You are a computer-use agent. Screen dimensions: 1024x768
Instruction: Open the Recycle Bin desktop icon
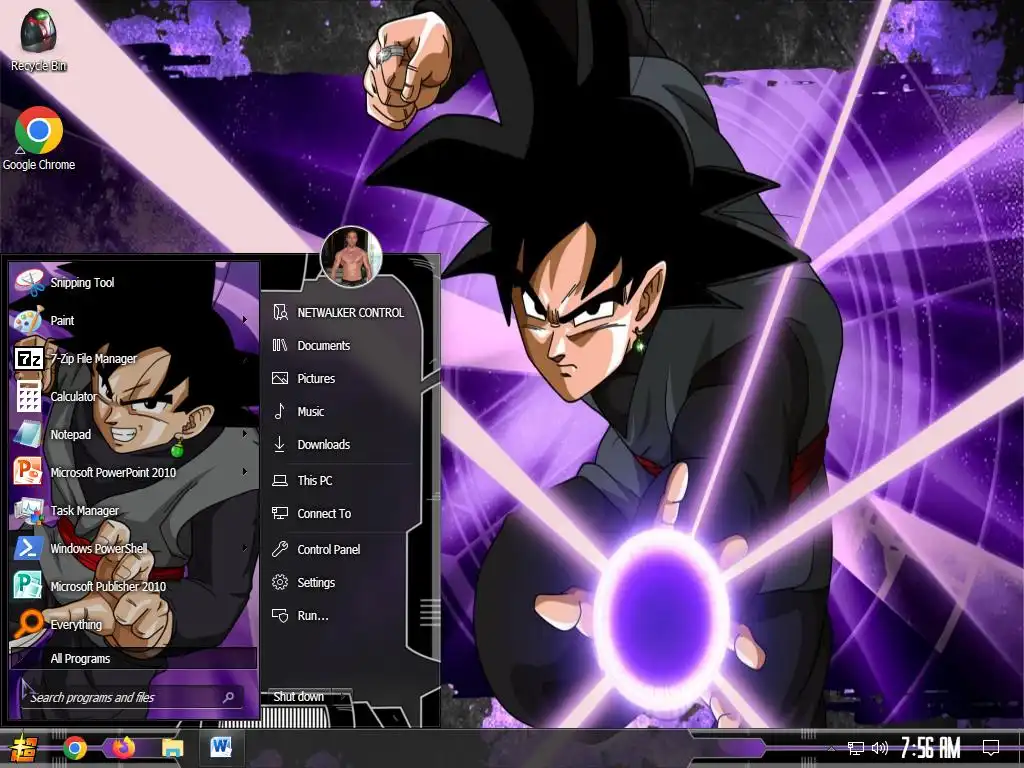pos(39,39)
